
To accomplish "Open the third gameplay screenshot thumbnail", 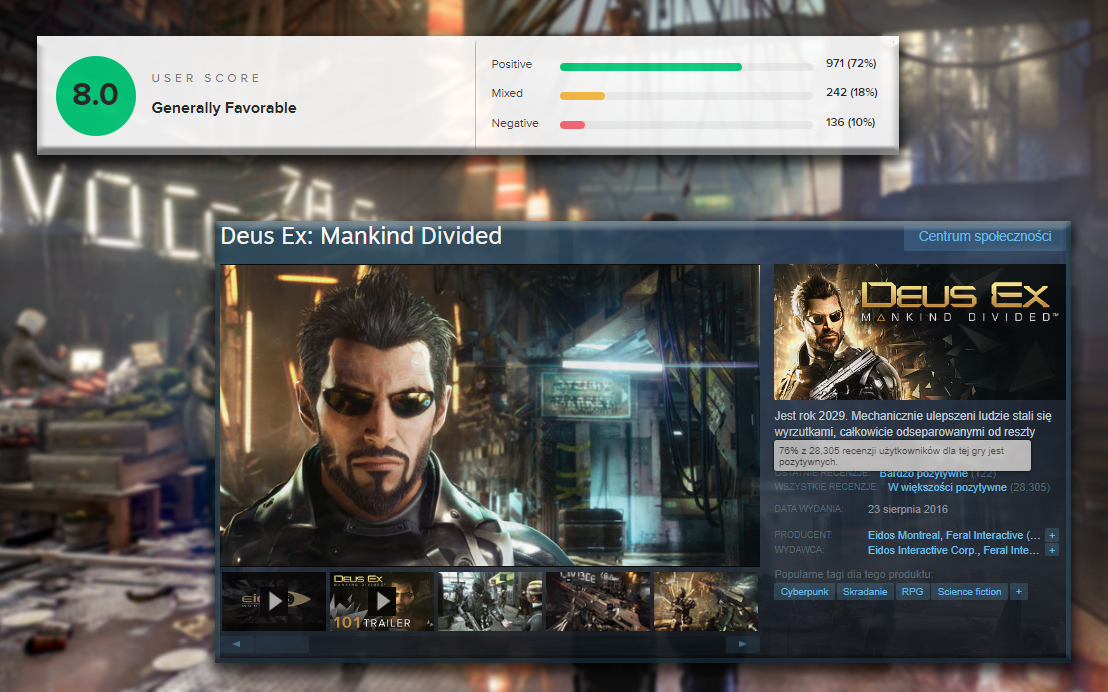I will (489, 601).
